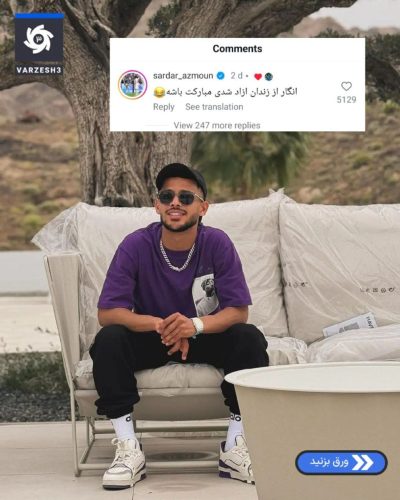400x500 pixels.
Task: Click the portrait print on the purple shirt
Action: pyautogui.click(x=205, y=296)
